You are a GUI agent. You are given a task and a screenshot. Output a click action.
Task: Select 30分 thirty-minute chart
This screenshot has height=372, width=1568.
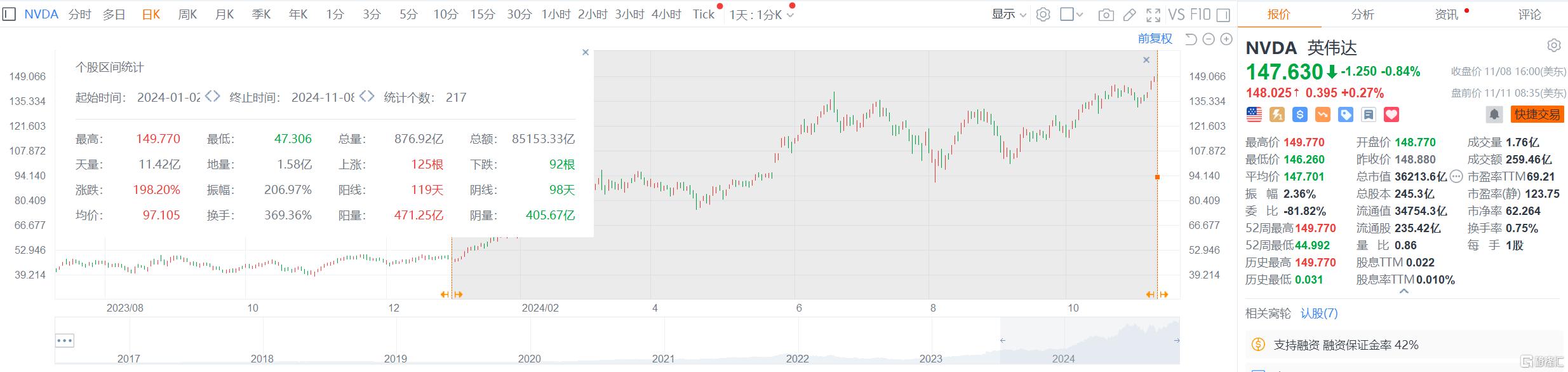coord(519,14)
